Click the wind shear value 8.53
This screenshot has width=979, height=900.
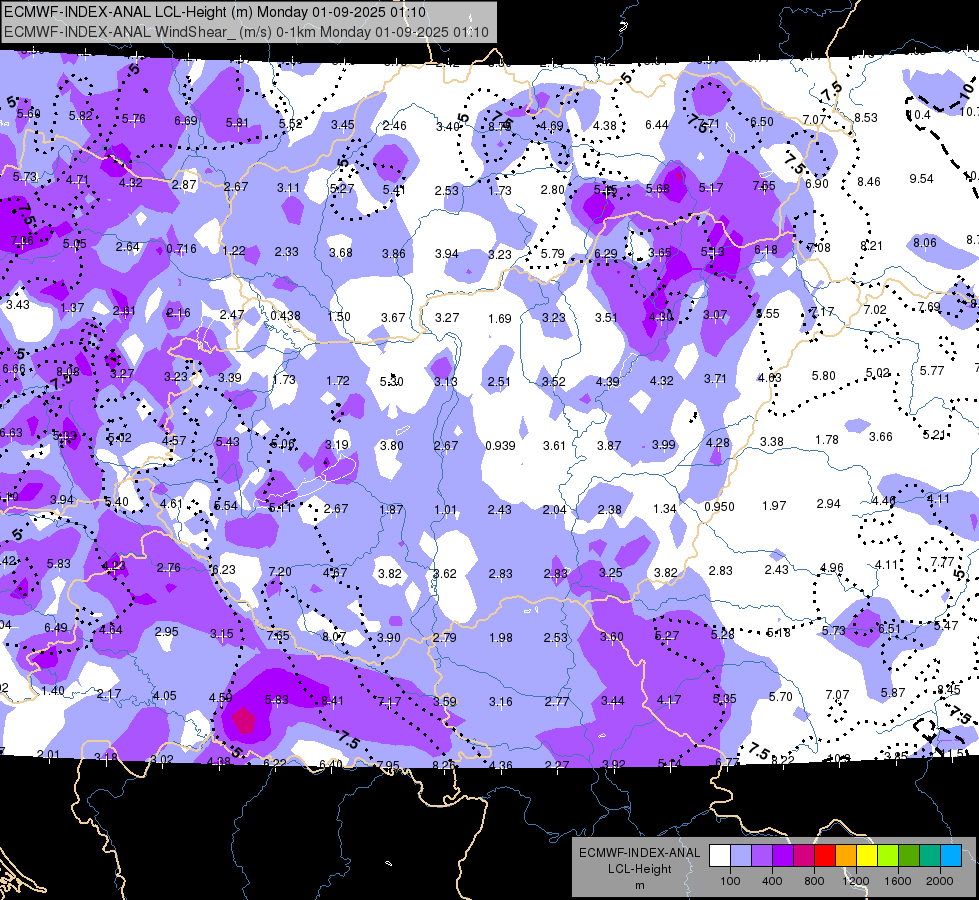tap(866, 117)
